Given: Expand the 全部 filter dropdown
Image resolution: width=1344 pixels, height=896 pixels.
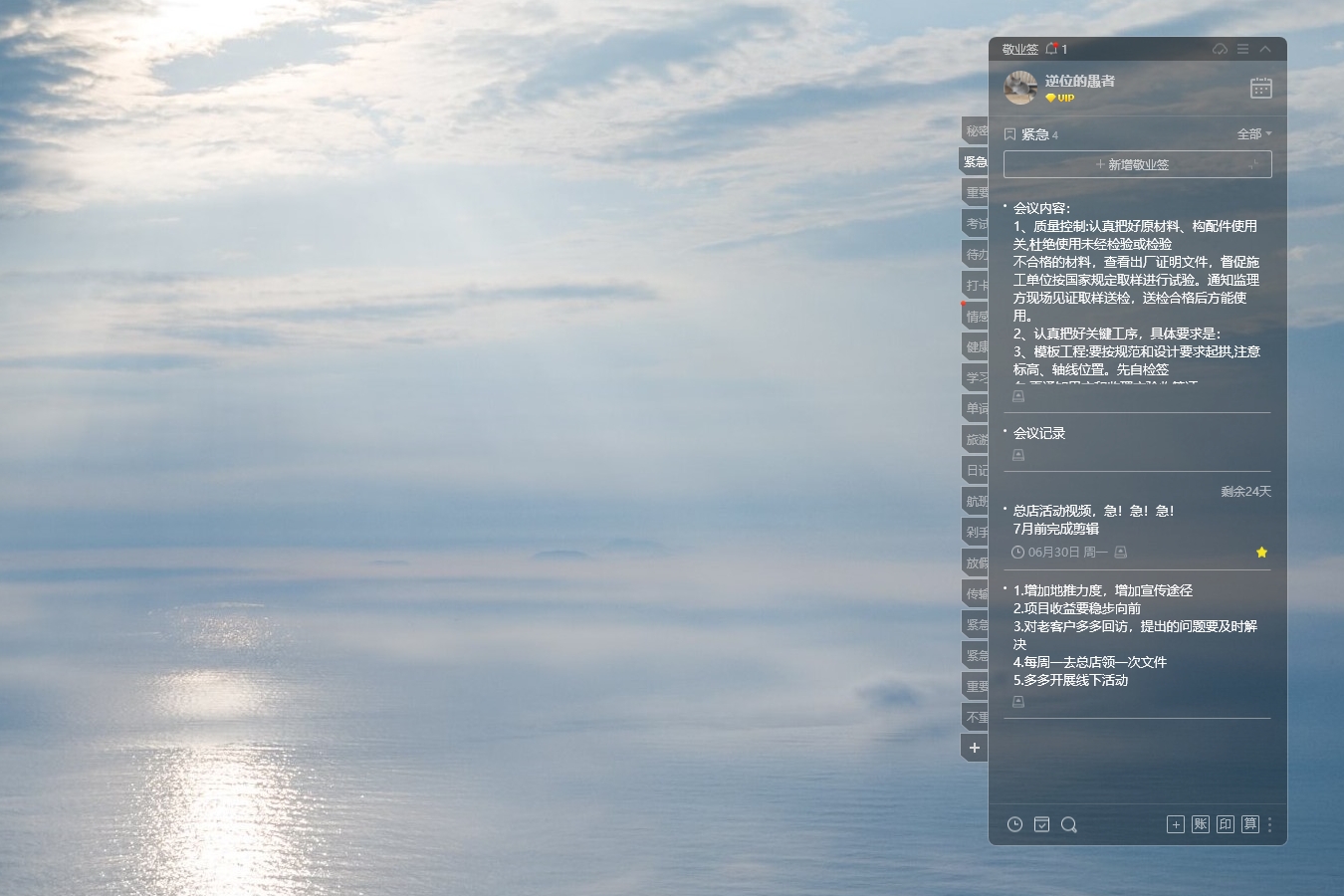Looking at the screenshot, I should pyautogui.click(x=1254, y=133).
